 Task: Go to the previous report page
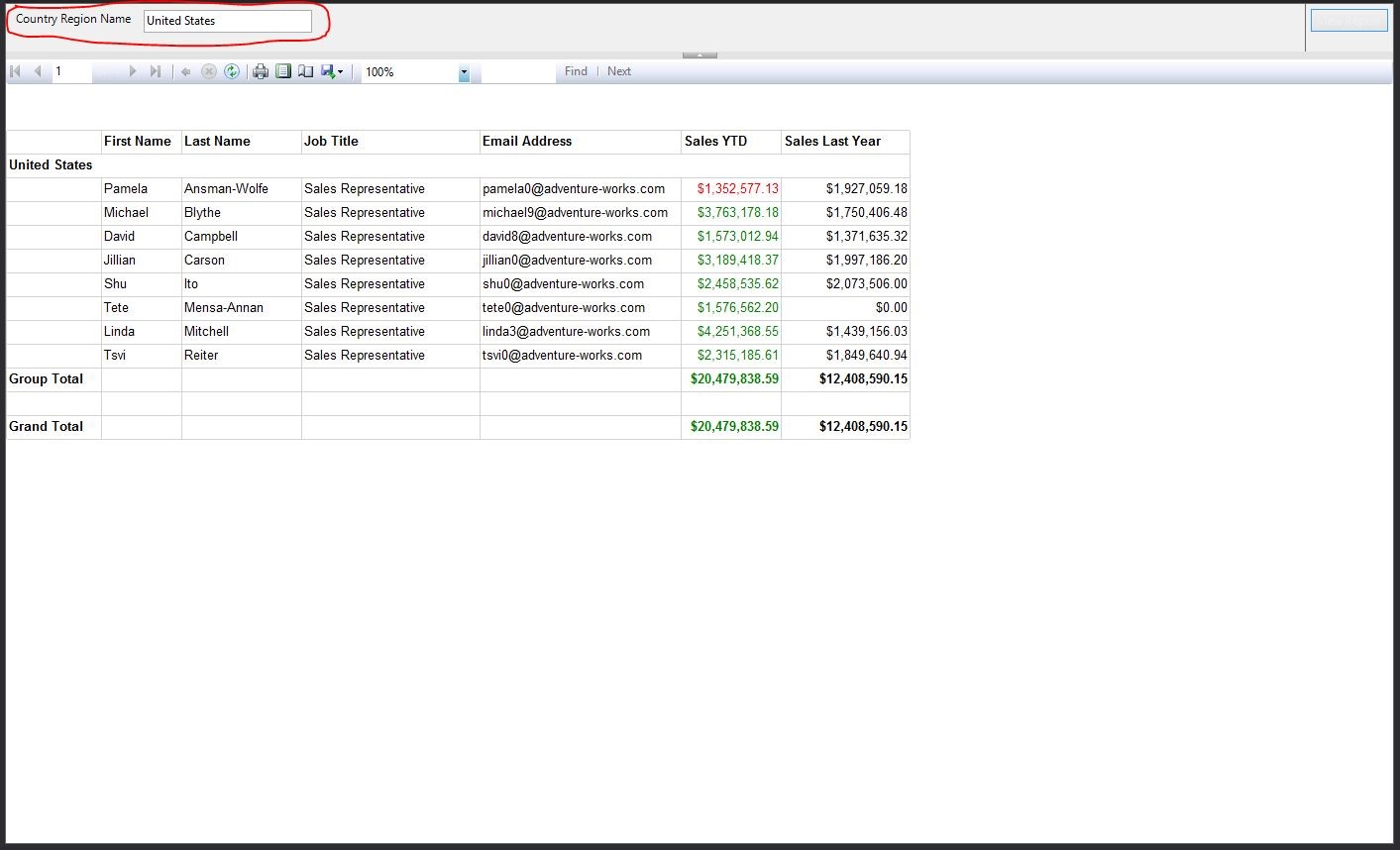coord(38,71)
